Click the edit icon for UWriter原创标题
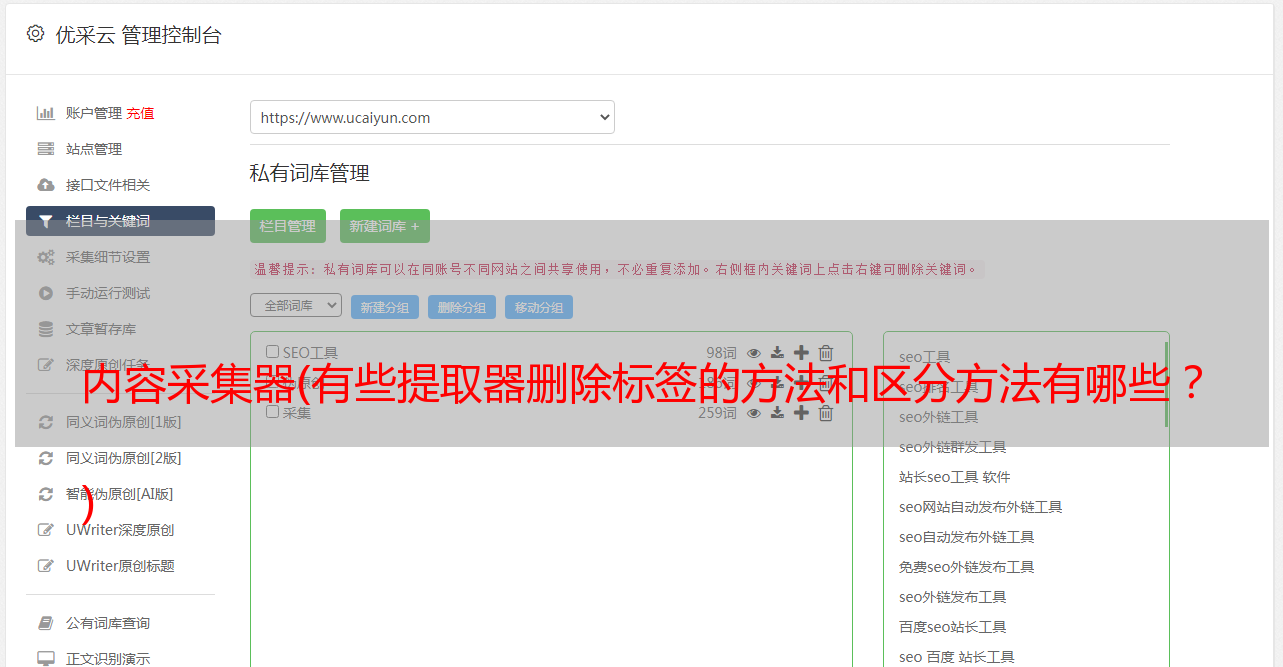1283x667 pixels. (46, 566)
